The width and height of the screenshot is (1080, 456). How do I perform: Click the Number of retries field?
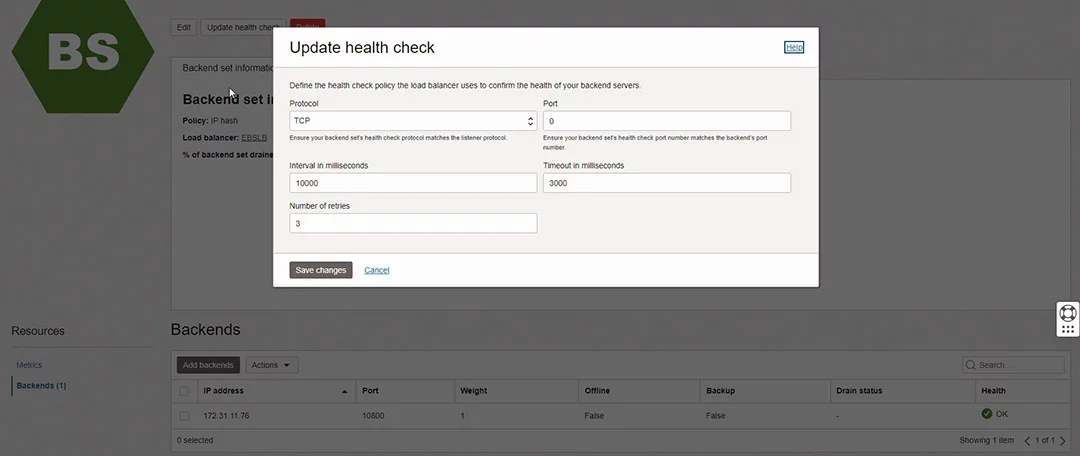(413, 223)
